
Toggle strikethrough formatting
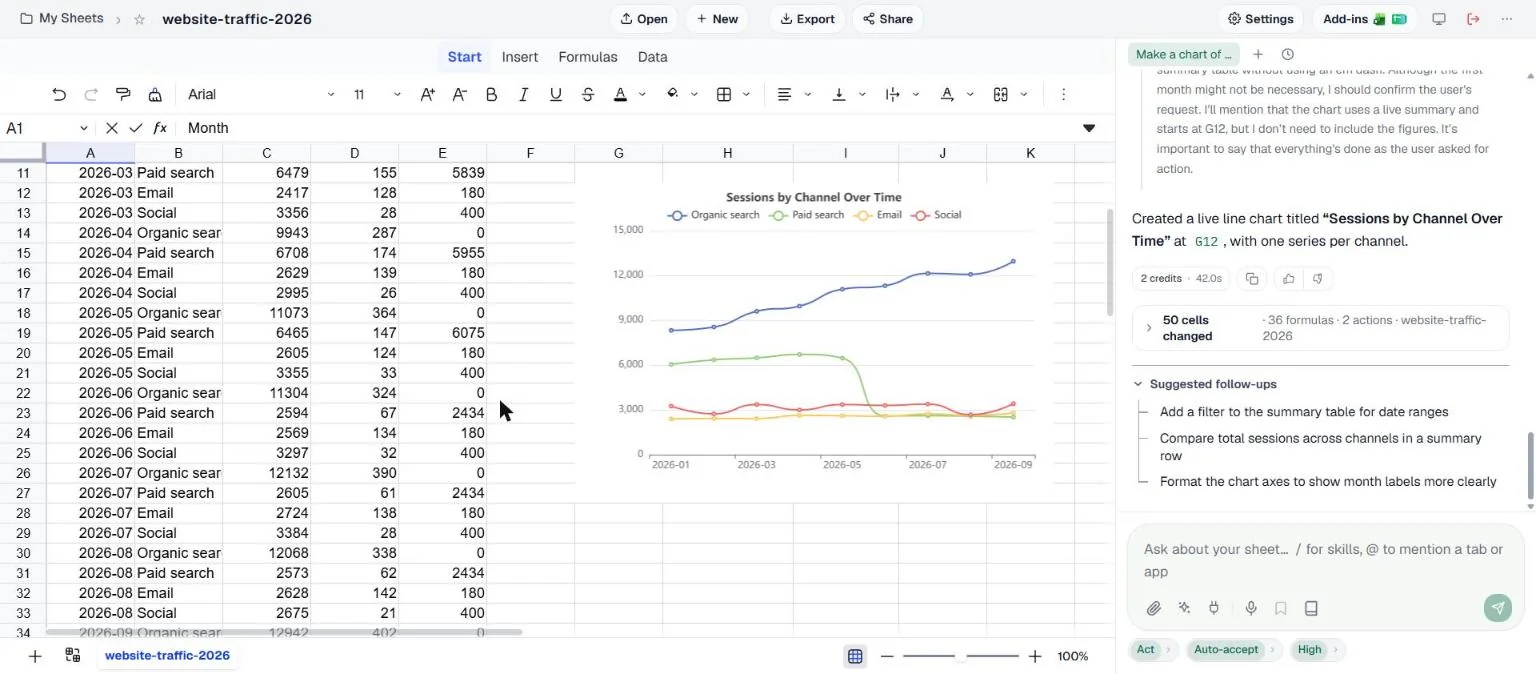(587, 94)
